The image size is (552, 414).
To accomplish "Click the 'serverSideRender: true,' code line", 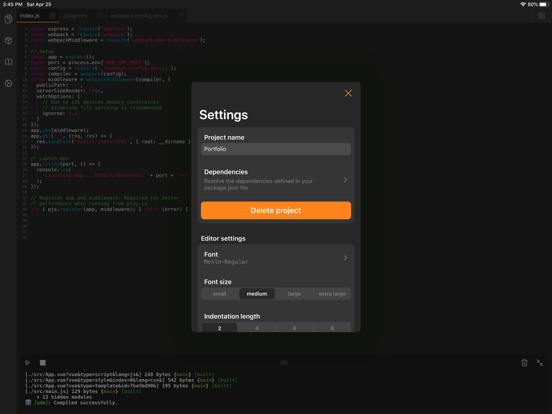I will point(70,90).
